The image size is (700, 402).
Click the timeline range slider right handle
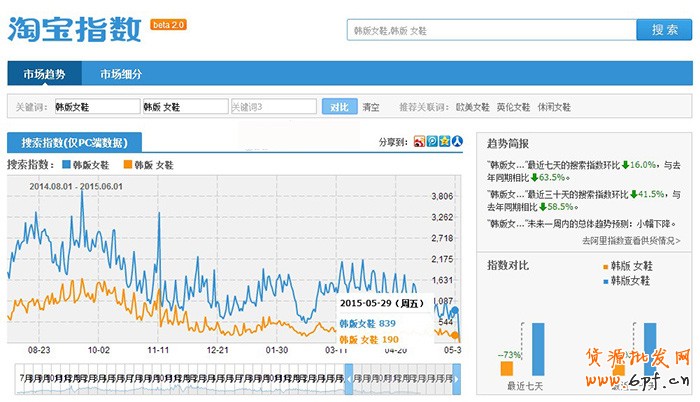click(457, 378)
